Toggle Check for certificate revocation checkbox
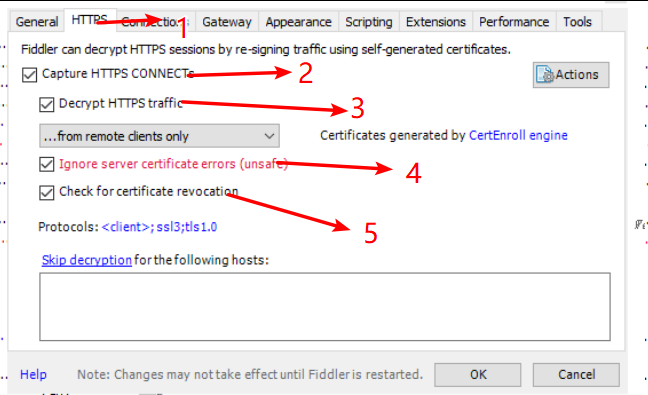 [x=47, y=192]
